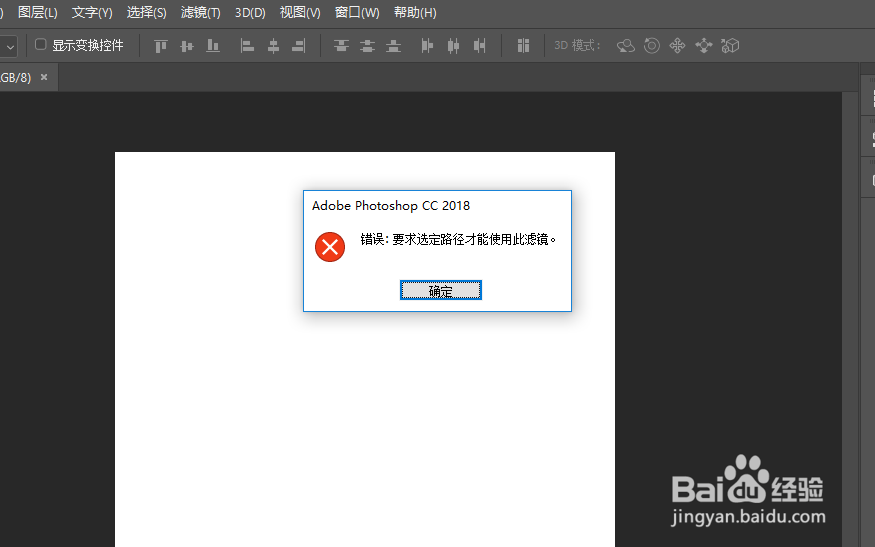Open the 文字(Y) menu

(92, 12)
